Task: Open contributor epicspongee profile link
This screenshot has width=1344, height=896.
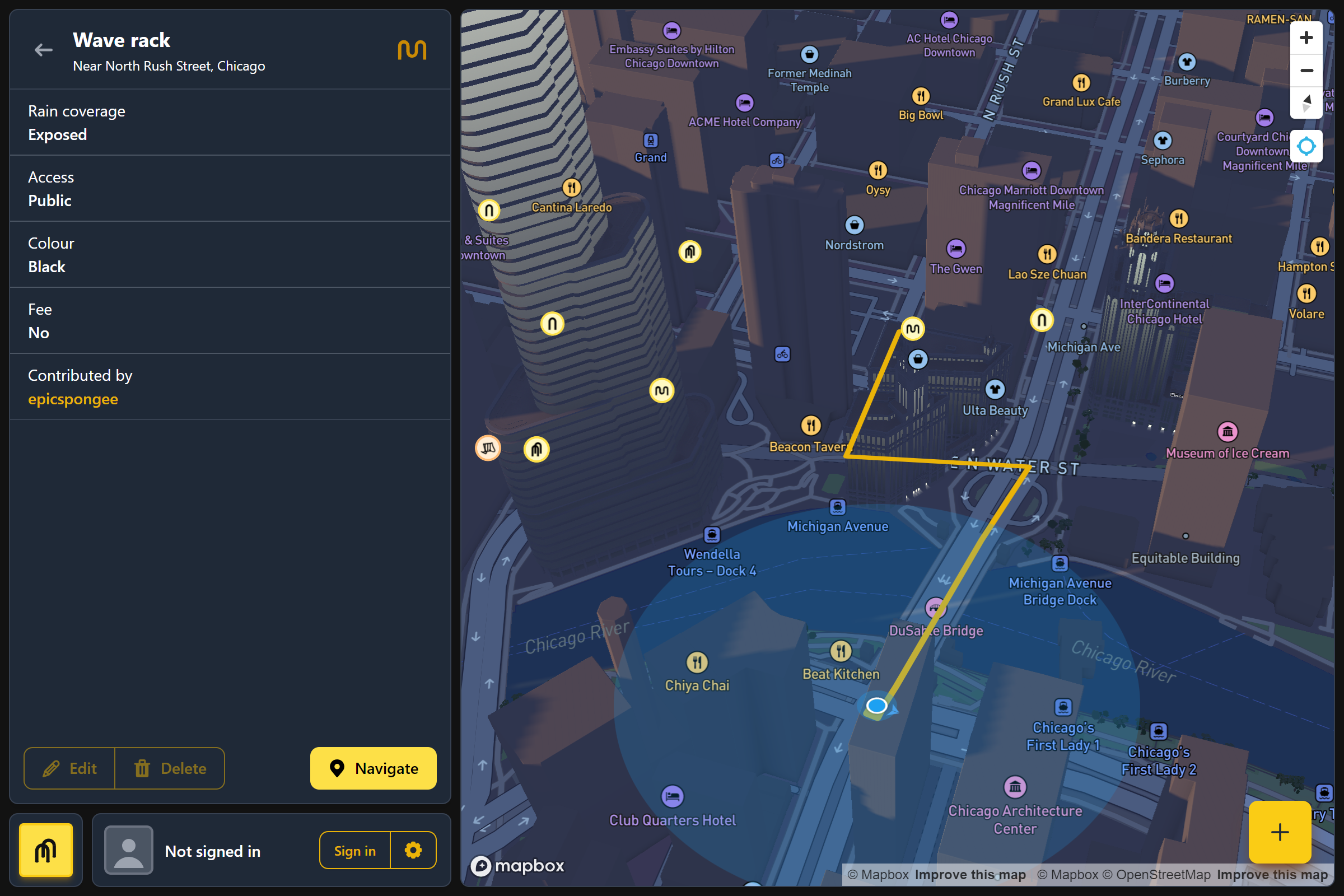Action: (x=73, y=399)
